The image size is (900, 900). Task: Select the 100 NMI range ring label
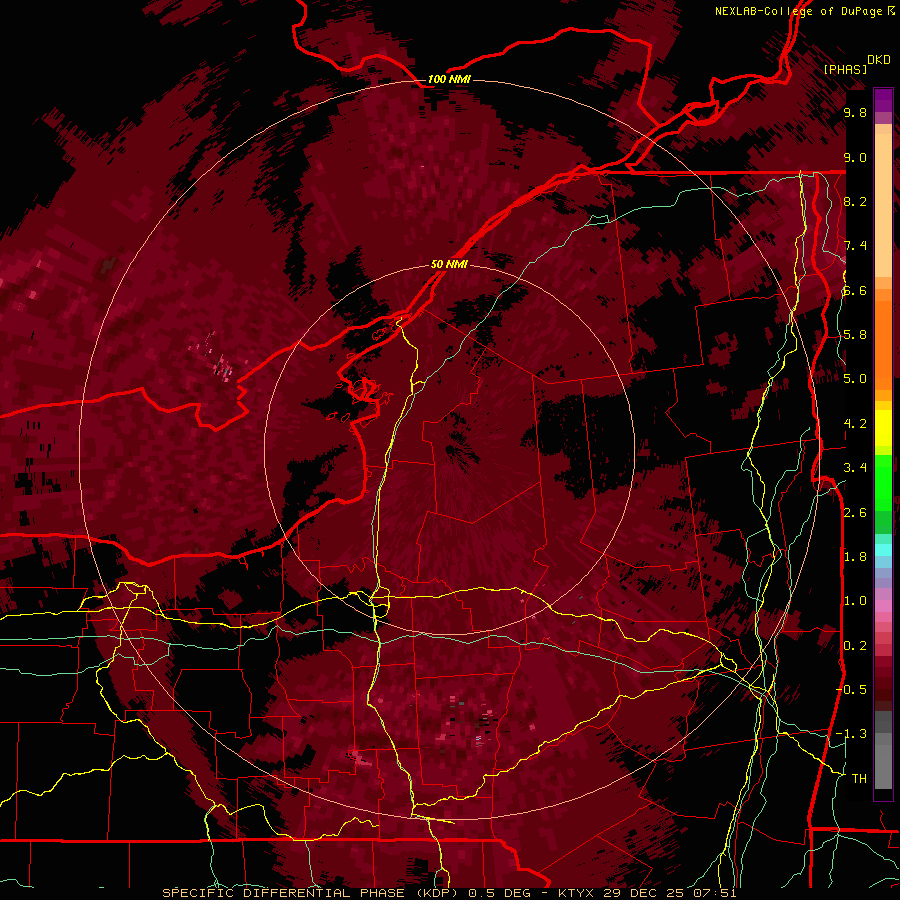pos(449,79)
